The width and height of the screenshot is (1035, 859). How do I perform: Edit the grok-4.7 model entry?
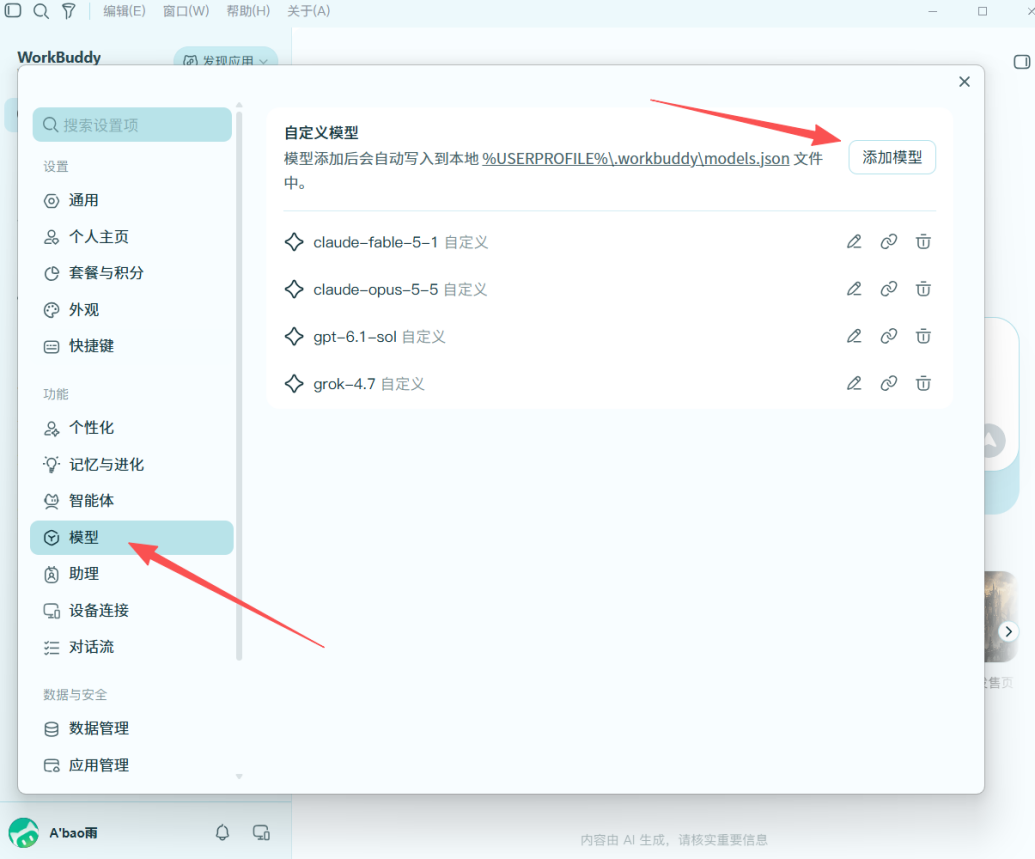pyautogui.click(x=854, y=384)
